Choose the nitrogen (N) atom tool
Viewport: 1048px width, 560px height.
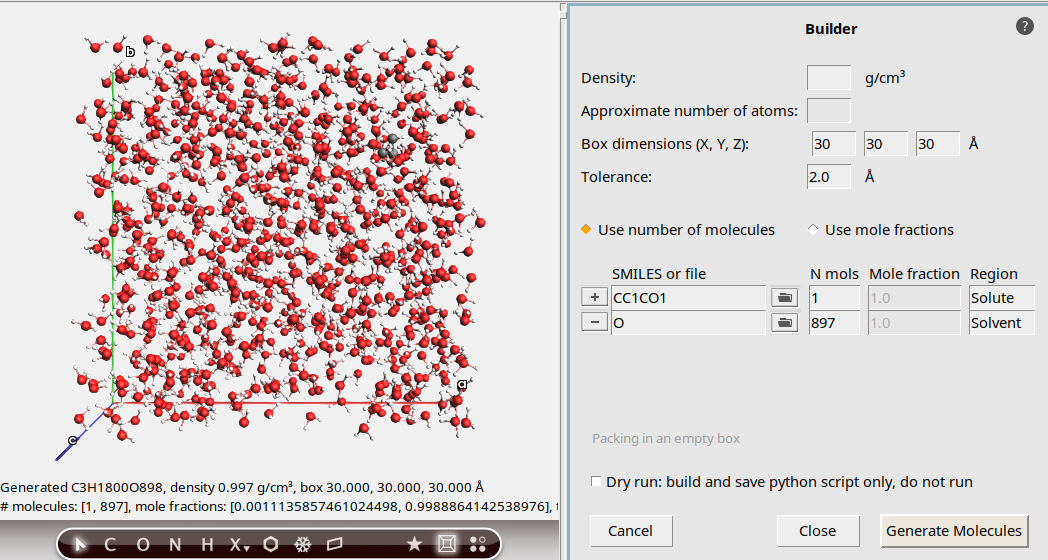(x=175, y=544)
